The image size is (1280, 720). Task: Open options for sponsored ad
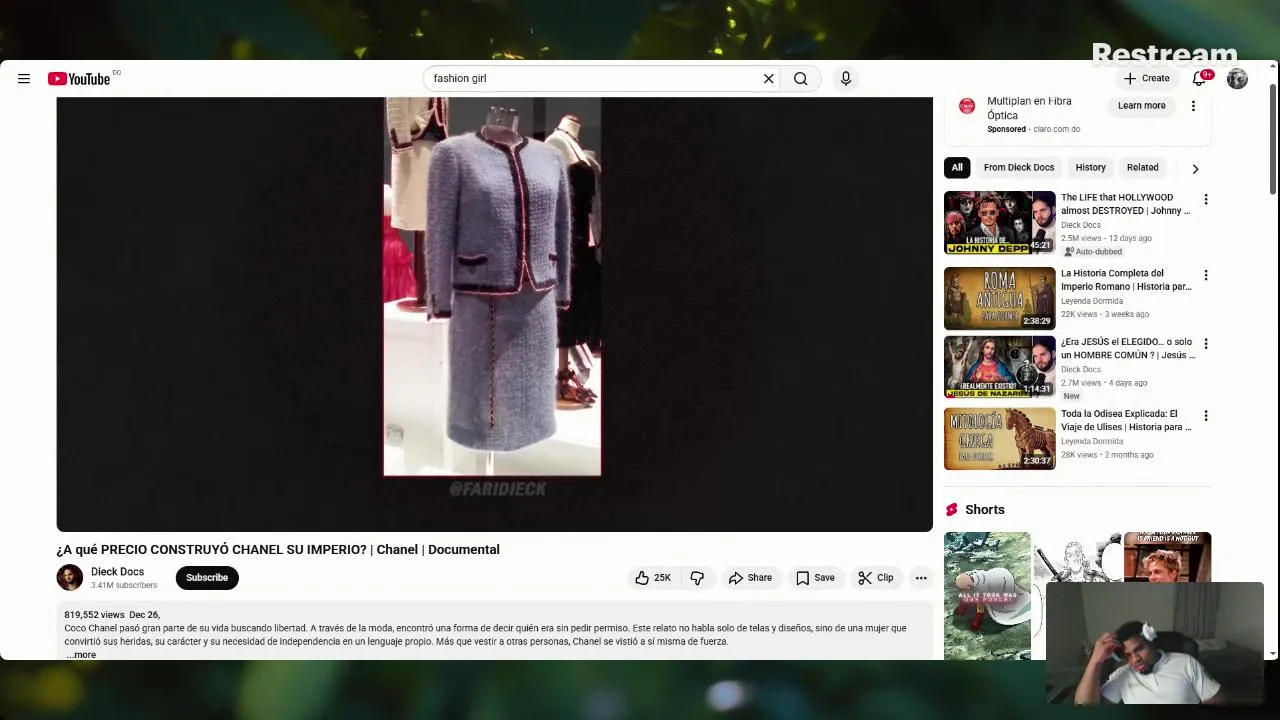click(1193, 106)
